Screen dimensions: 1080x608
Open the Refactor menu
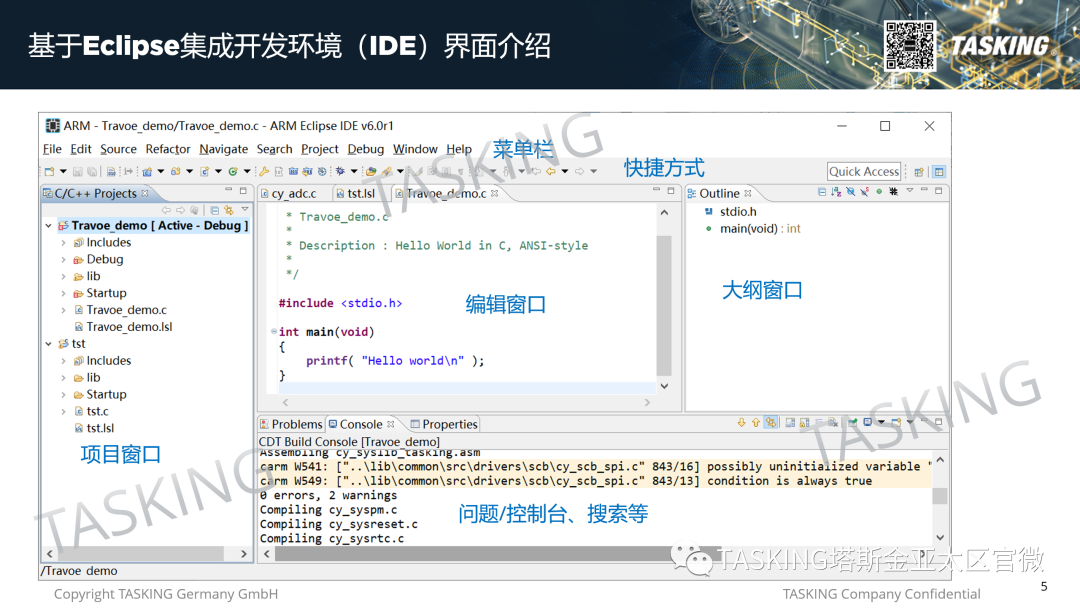[x=167, y=149]
